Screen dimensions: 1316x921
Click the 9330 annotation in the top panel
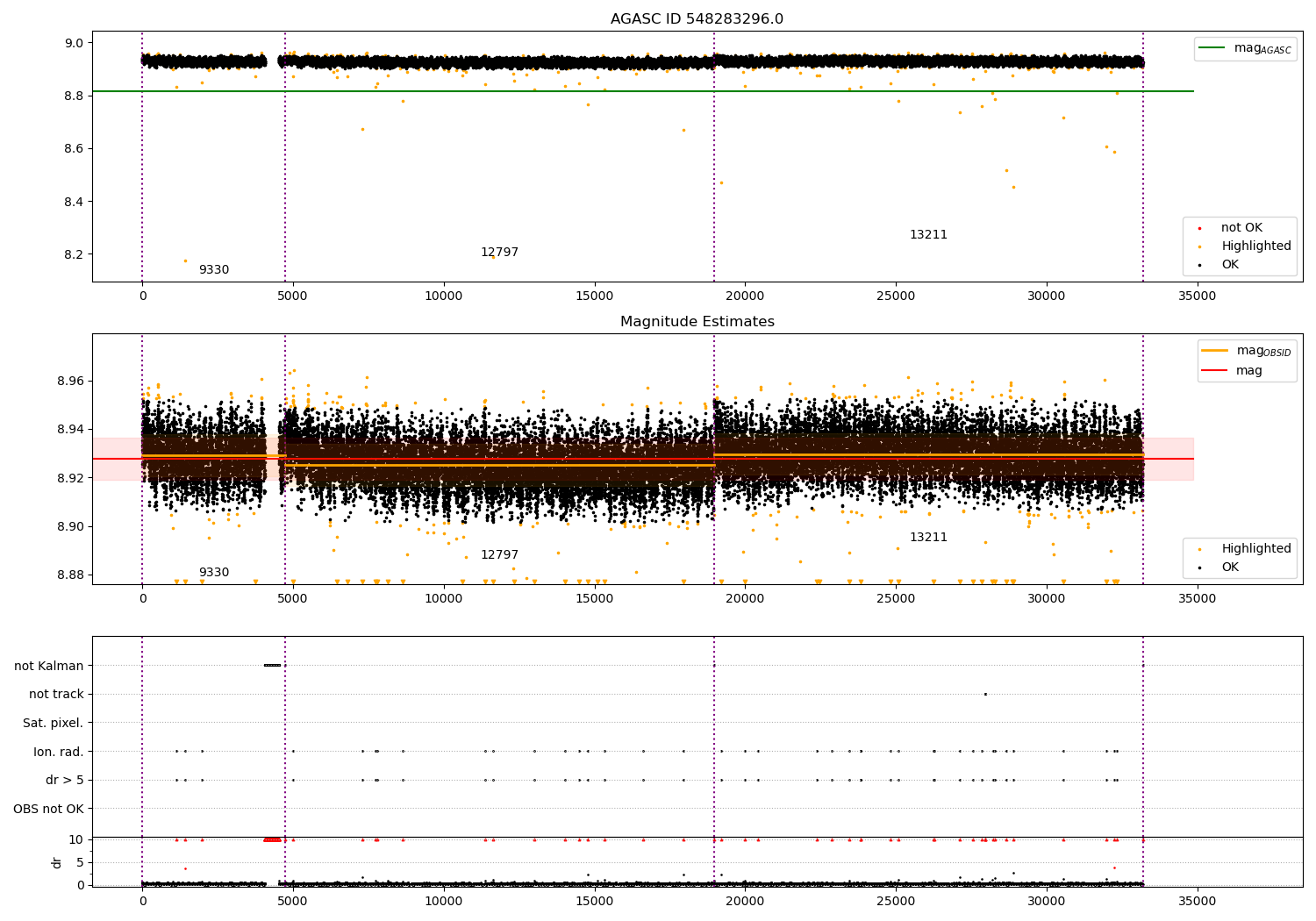[x=214, y=270]
